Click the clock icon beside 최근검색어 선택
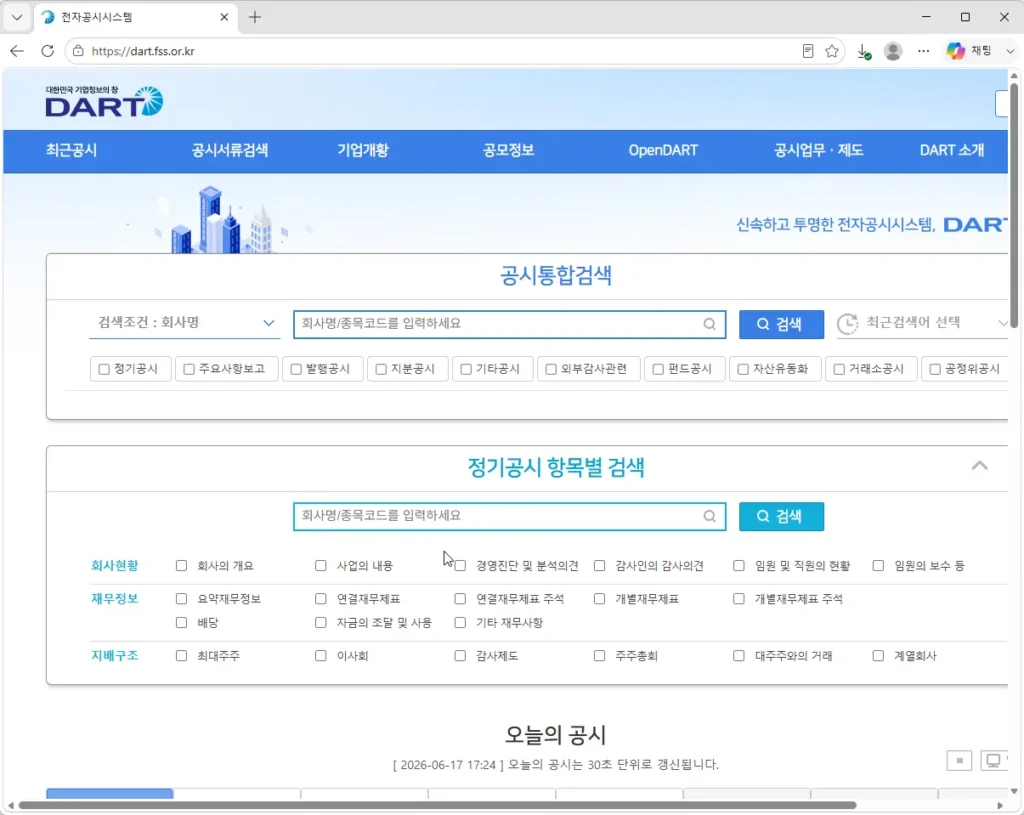Screen dimensions: 1024x815 (847, 323)
